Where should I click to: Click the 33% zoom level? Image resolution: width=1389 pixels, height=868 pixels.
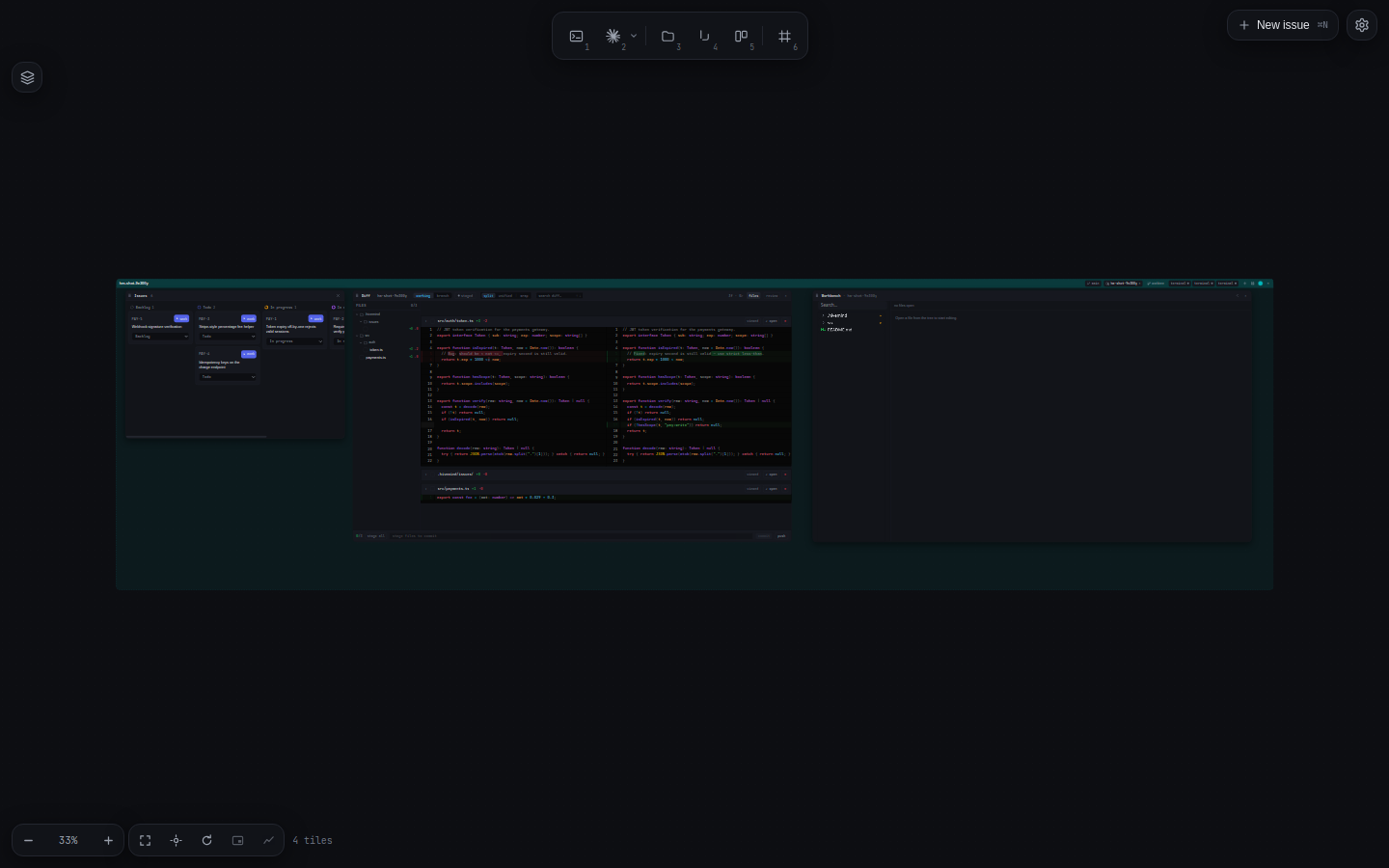68,840
